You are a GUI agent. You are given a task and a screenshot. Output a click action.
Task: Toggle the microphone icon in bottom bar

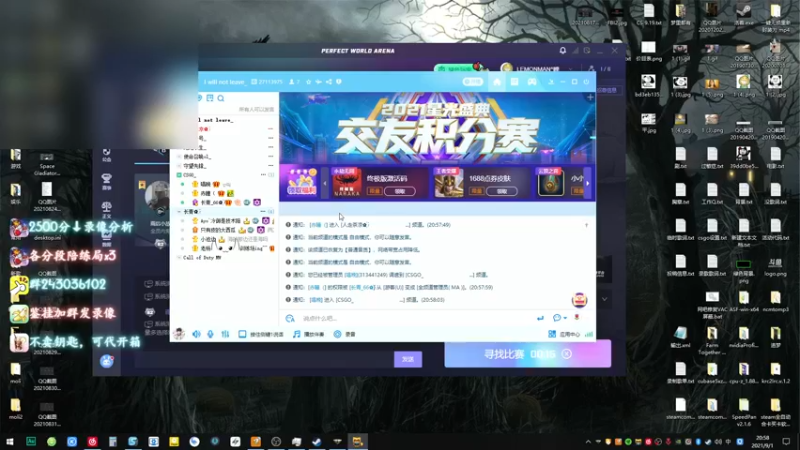point(210,334)
